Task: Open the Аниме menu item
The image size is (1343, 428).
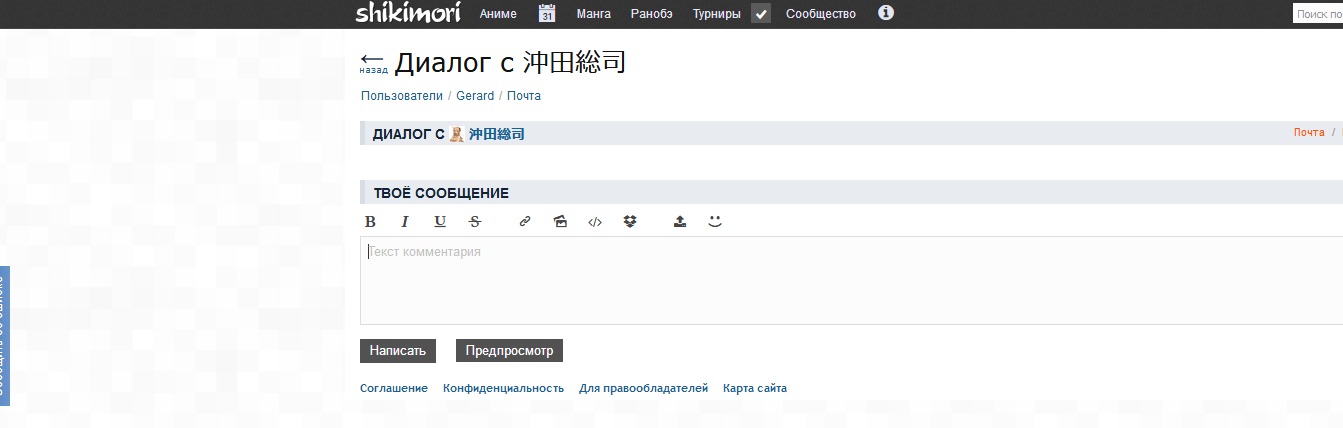Action: tap(498, 14)
